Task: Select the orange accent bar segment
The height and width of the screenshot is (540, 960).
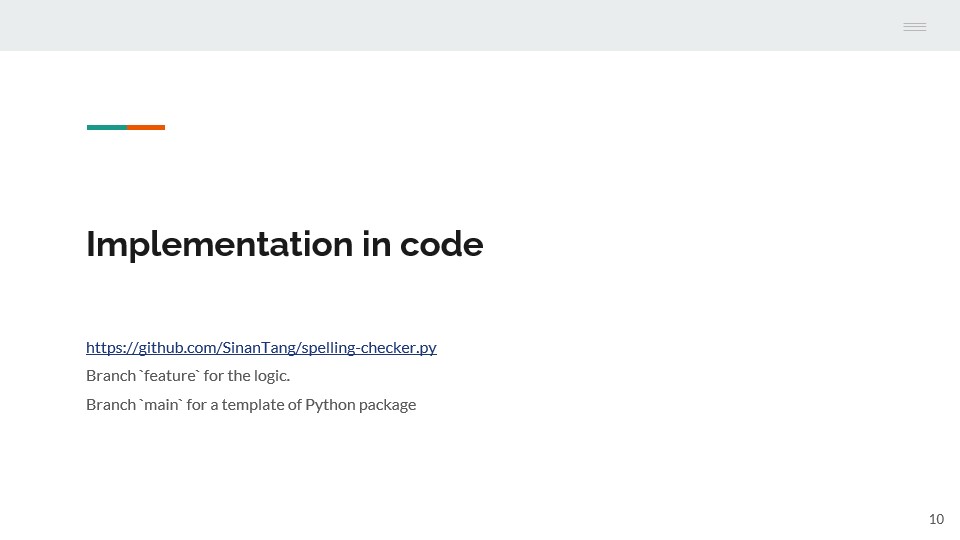Action: [x=146, y=127]
